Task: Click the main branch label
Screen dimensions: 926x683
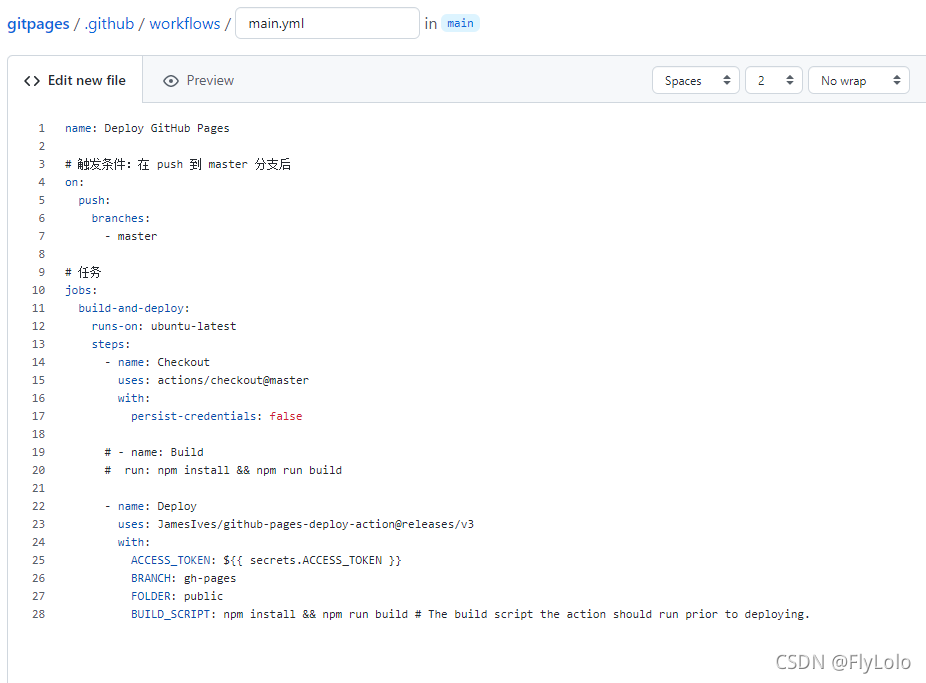Action: coord(460,23)
